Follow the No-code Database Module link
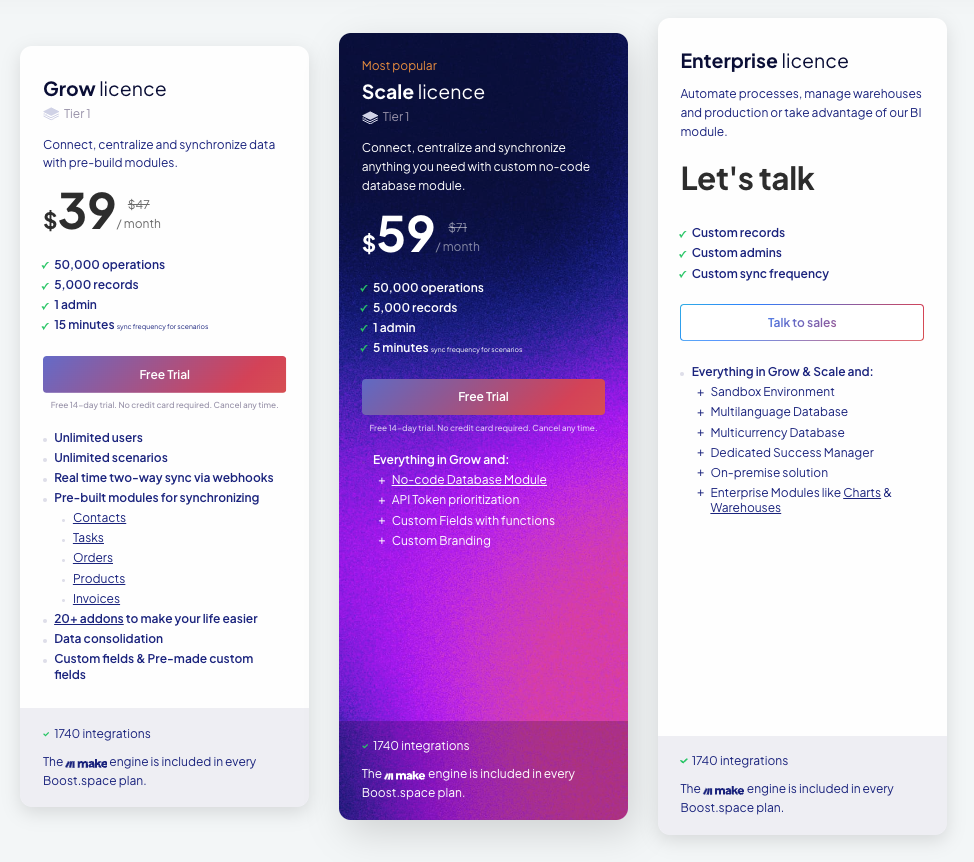Image resolution: width=974 pixels, height=862 pixels. click(469, 480)
